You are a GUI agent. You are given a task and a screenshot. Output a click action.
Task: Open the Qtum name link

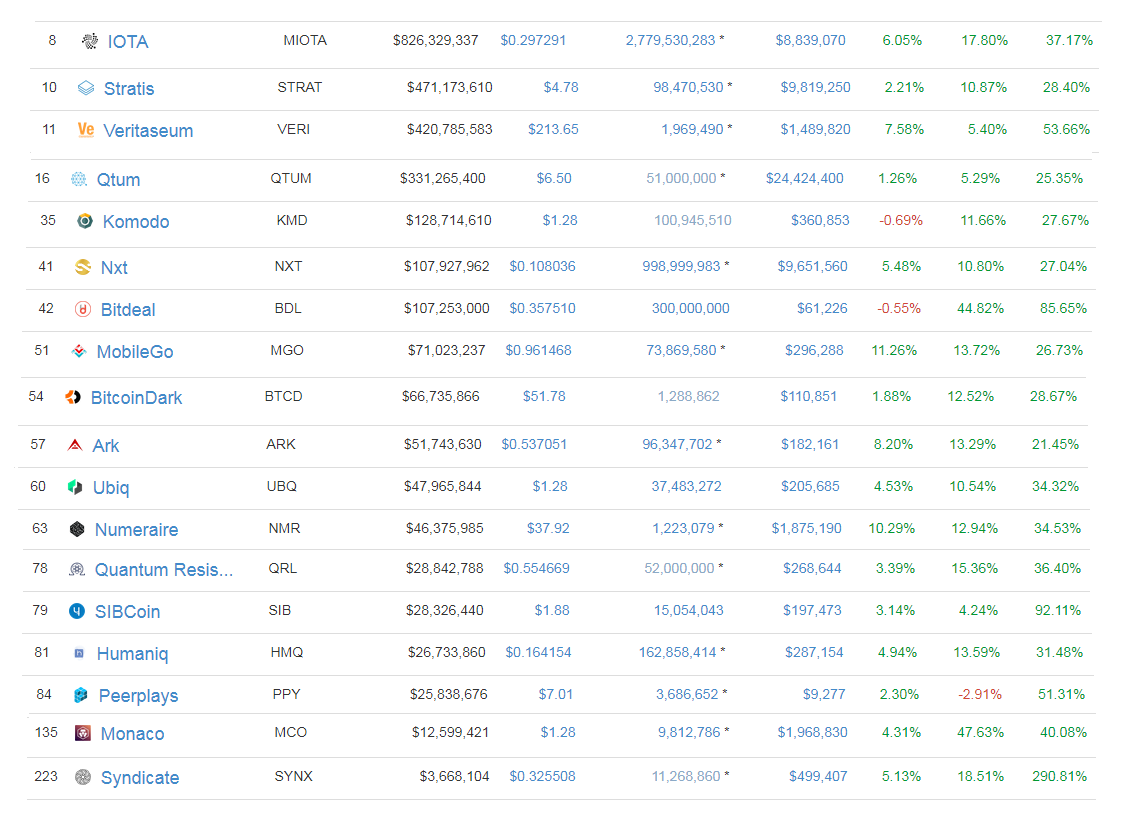118,180
